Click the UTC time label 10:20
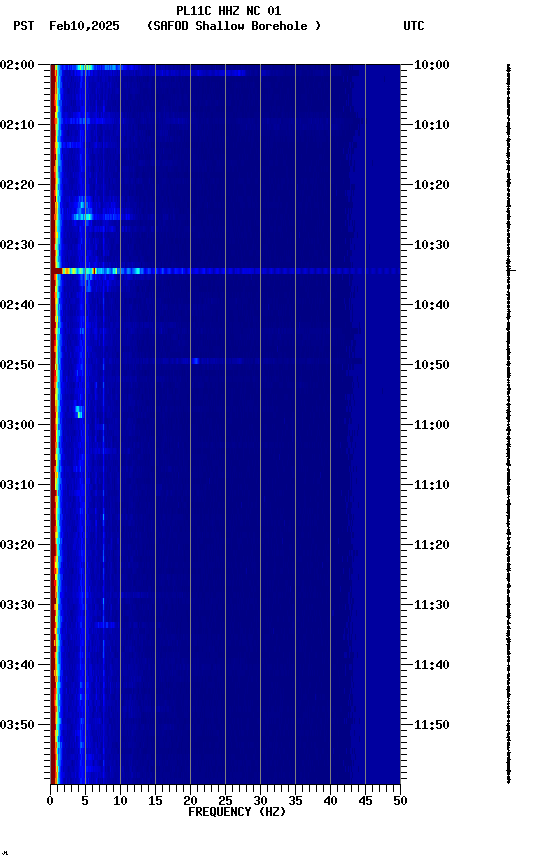The width and height of the screenshot is (552, 864). pos(432,185)
